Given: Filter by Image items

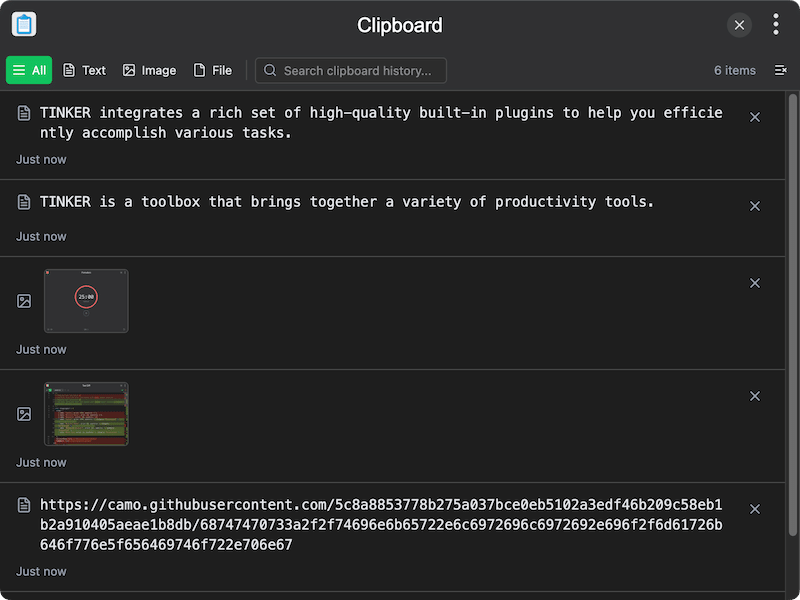Looking at the screenshot, I should [x=149, y=70].
